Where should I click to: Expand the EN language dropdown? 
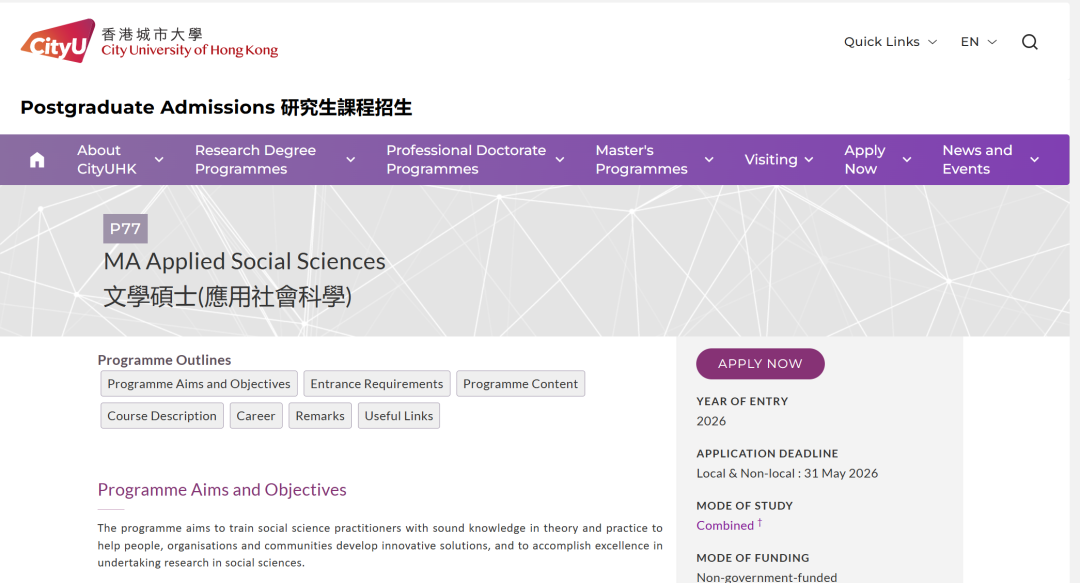click(x=990, y=42)
